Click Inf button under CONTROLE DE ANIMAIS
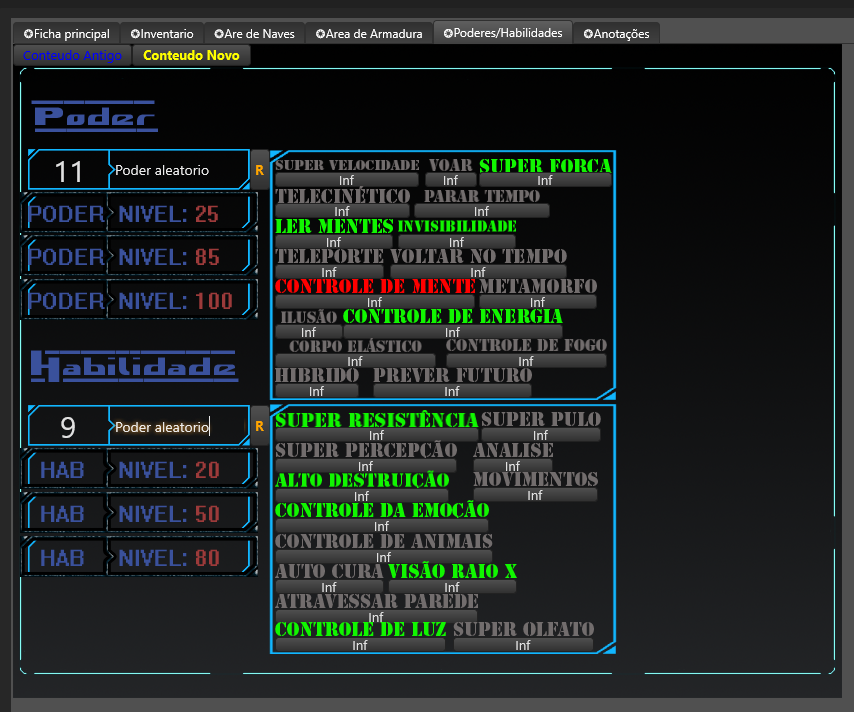The height and width of the screenshot is (712, 854). [383, 557]
